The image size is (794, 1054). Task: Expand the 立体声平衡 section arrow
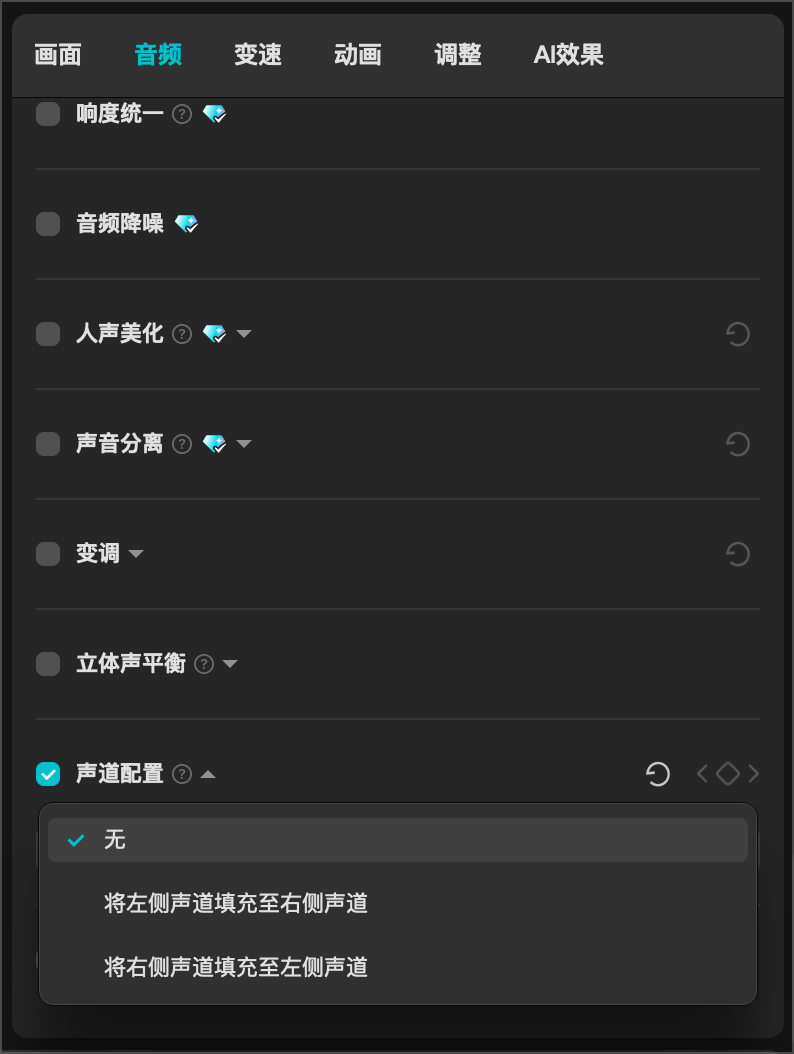point(230,664)
